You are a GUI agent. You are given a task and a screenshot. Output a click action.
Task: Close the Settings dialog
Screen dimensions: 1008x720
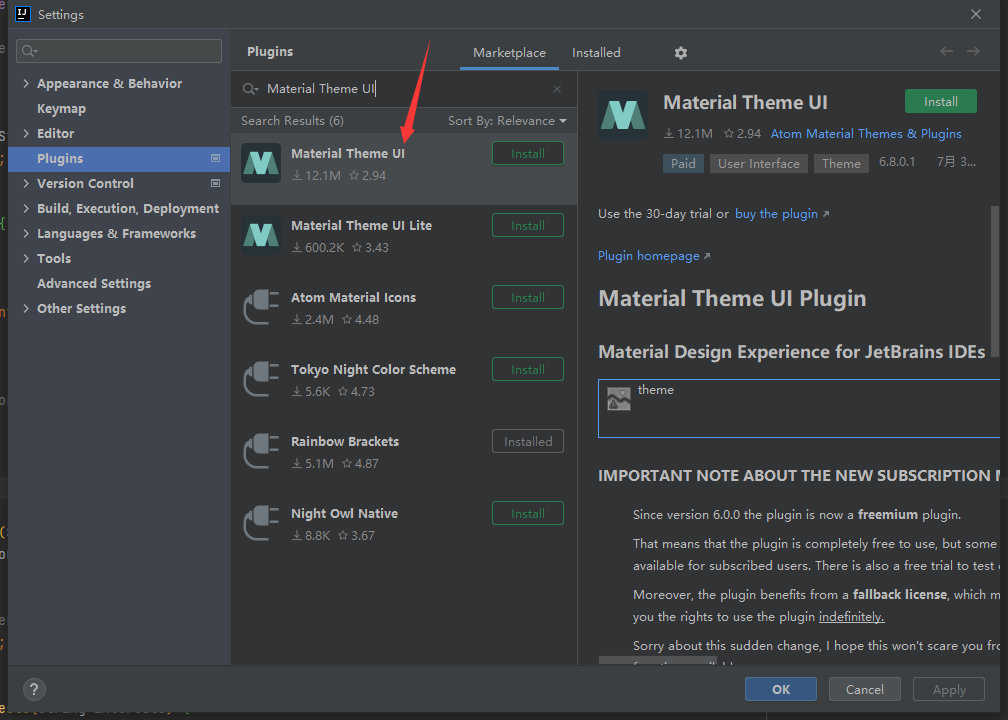click(x=976, y=14)
